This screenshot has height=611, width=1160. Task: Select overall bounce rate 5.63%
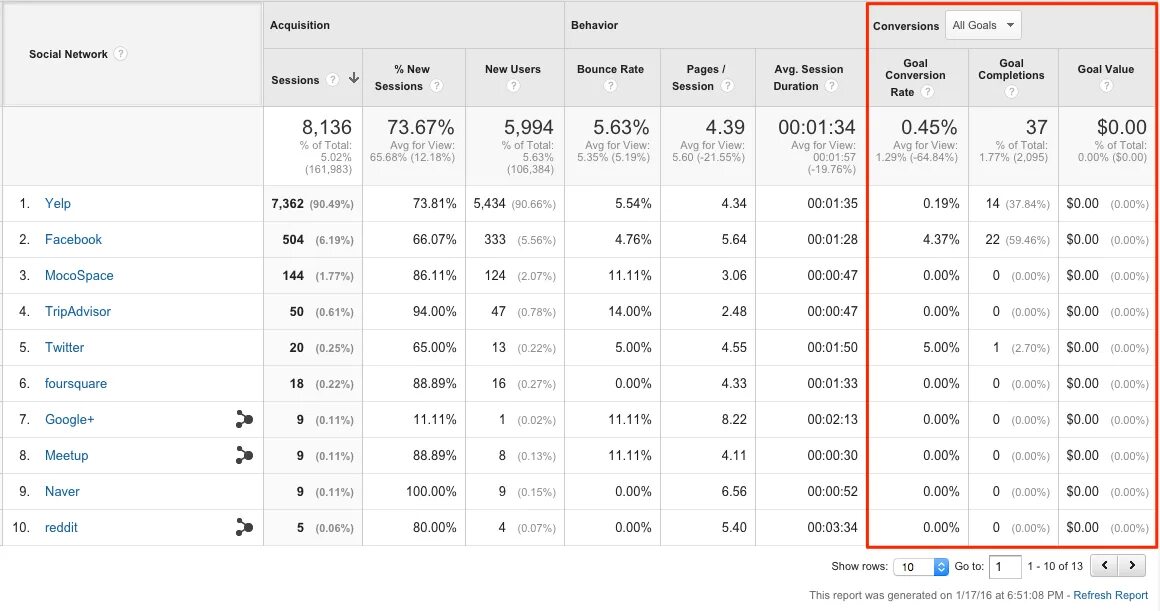tap(621, 127)
